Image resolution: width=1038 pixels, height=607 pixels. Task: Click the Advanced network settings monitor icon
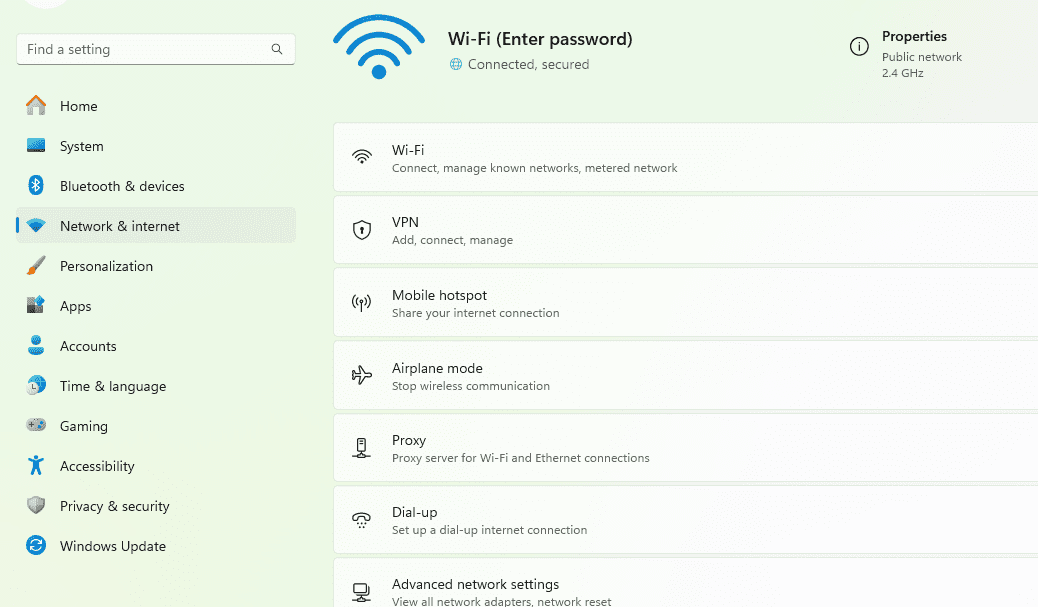[362, 589]
